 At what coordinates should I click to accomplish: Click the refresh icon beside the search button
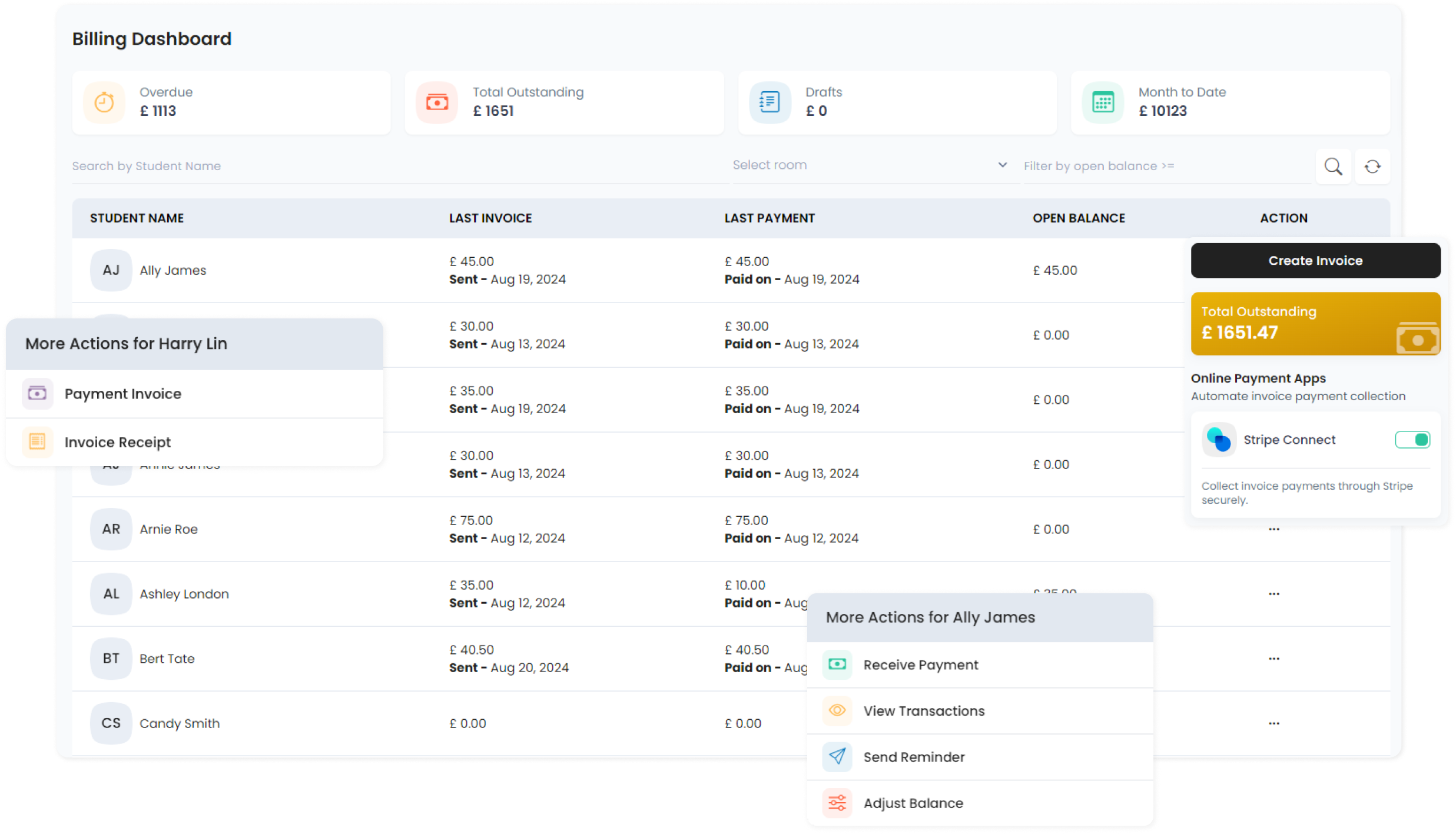point(1372,167)
